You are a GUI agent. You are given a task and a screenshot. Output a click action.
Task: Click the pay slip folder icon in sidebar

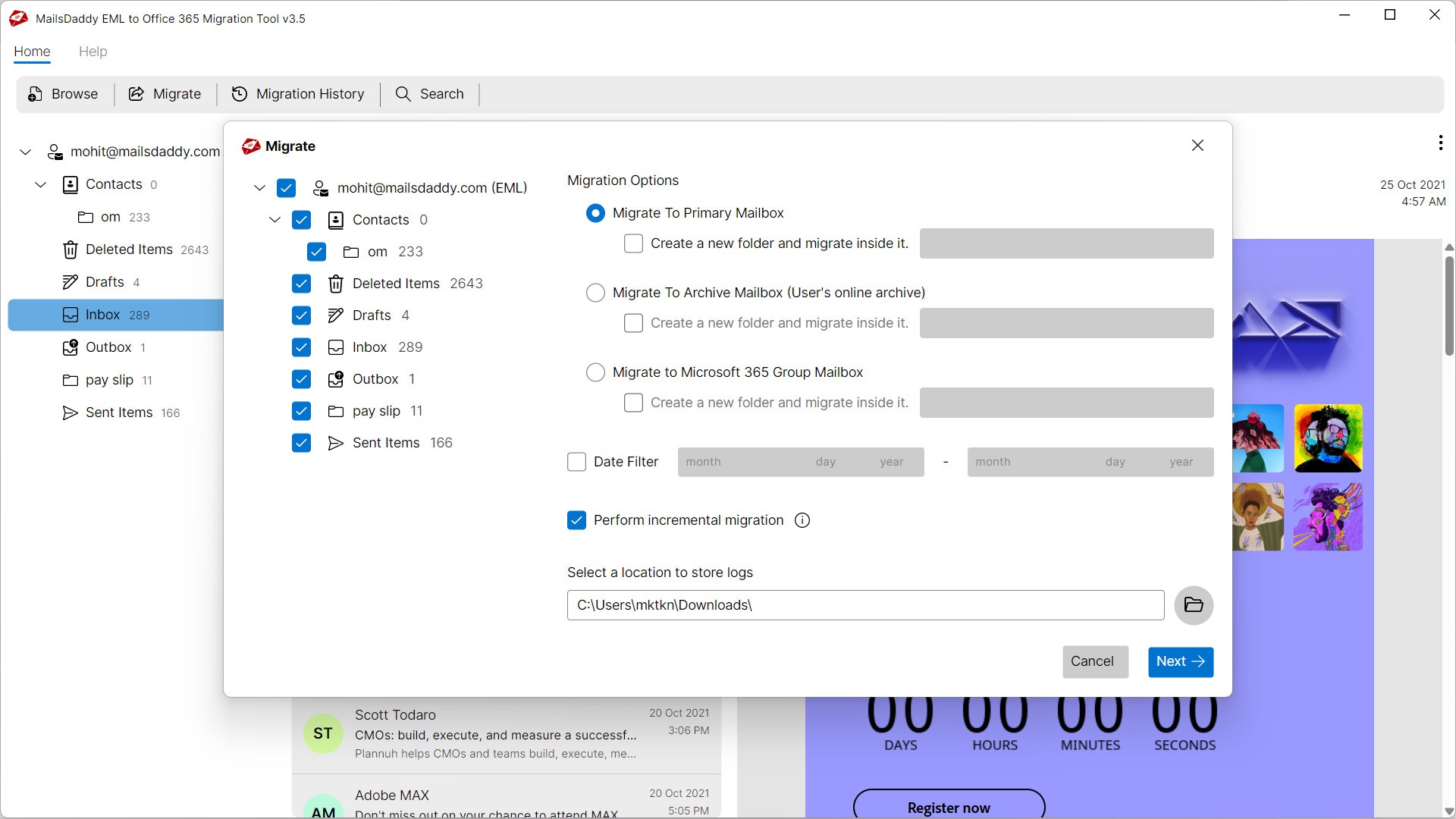(x=71, y=380)
